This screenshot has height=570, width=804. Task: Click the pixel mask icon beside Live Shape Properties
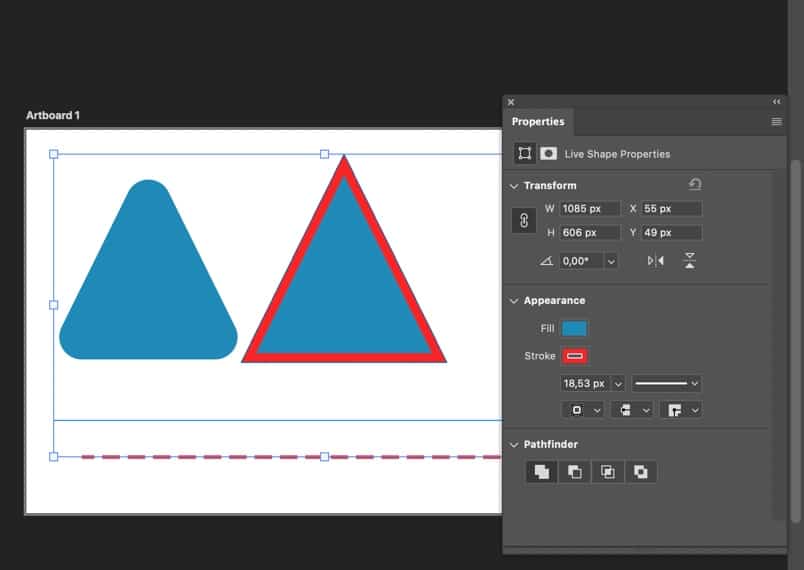[x=548, y=153]
